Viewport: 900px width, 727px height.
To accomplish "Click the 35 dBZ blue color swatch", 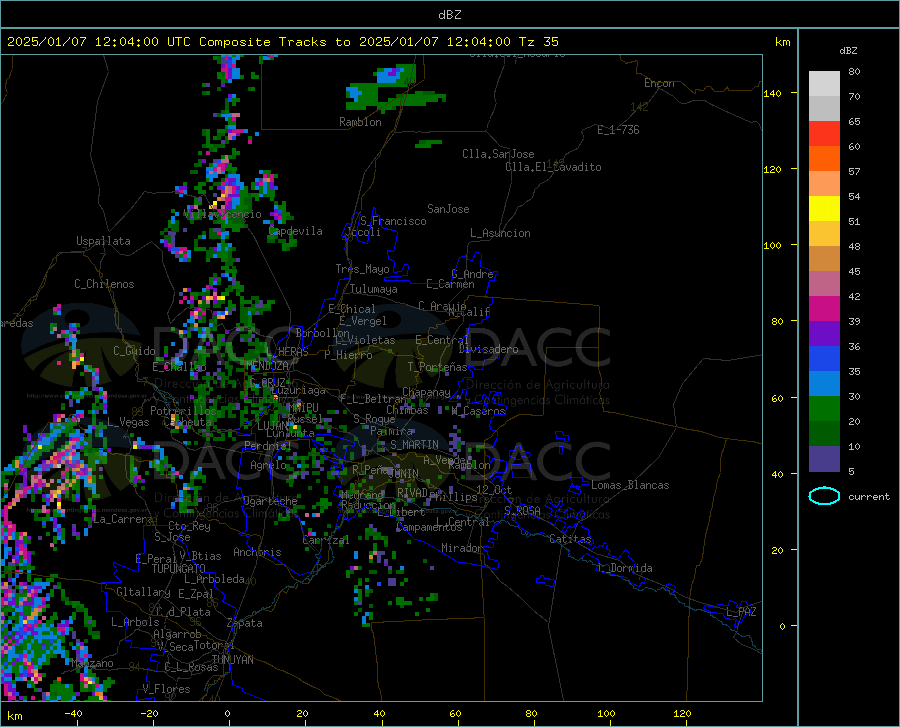I will tap(824, 359).
